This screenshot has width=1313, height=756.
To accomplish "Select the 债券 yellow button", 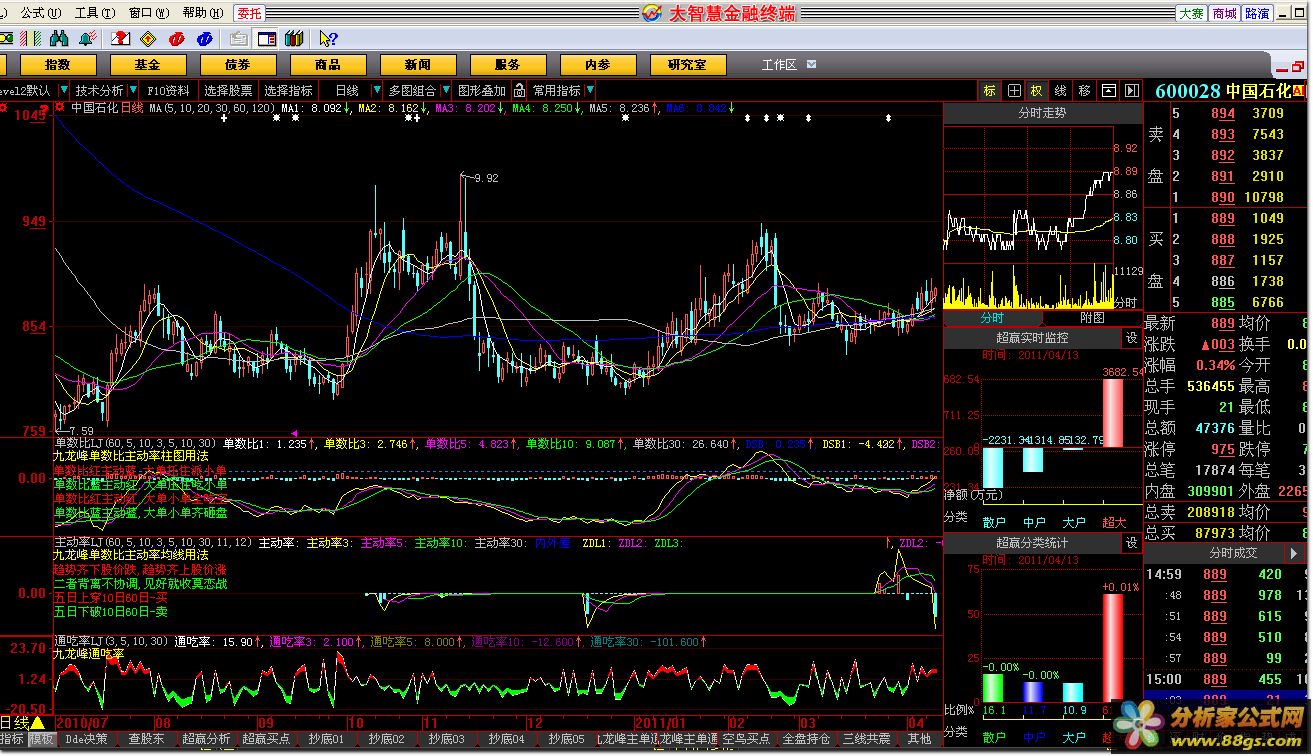I will 238,64.
